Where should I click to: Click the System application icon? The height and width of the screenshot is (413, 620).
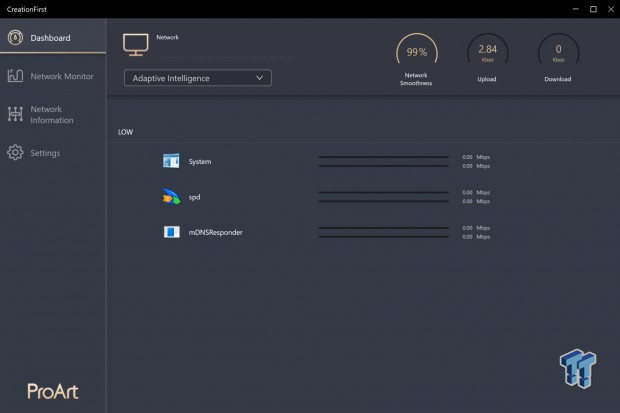171,161
